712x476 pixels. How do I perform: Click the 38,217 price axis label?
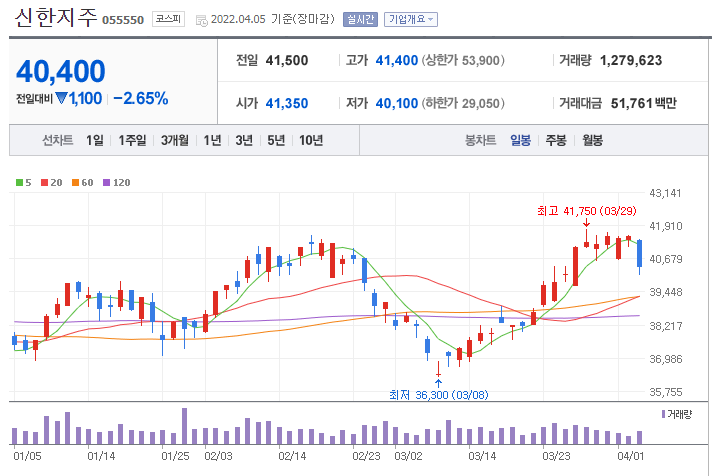(x=666, y=326)
